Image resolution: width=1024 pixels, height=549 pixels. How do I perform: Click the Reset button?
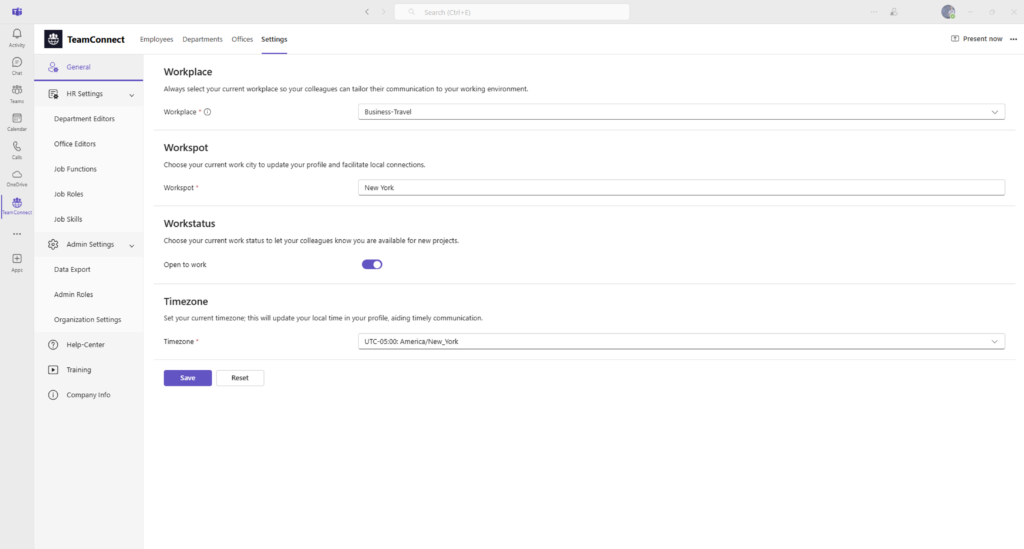click(x=240, y=378)
